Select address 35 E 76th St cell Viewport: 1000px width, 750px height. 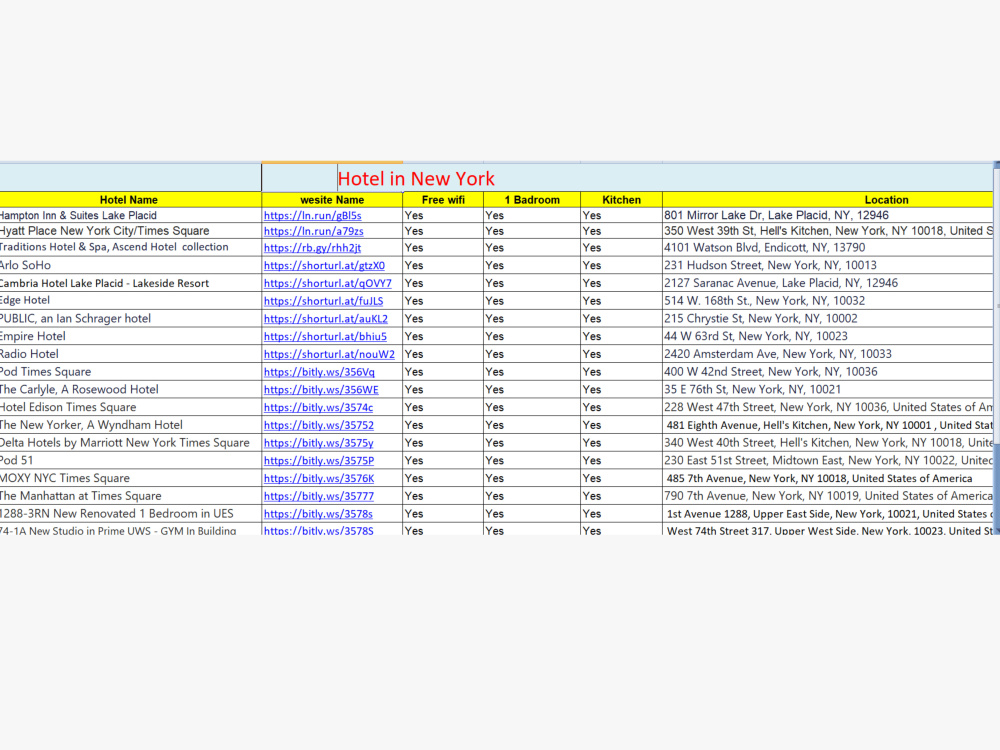tap(828, 390)
